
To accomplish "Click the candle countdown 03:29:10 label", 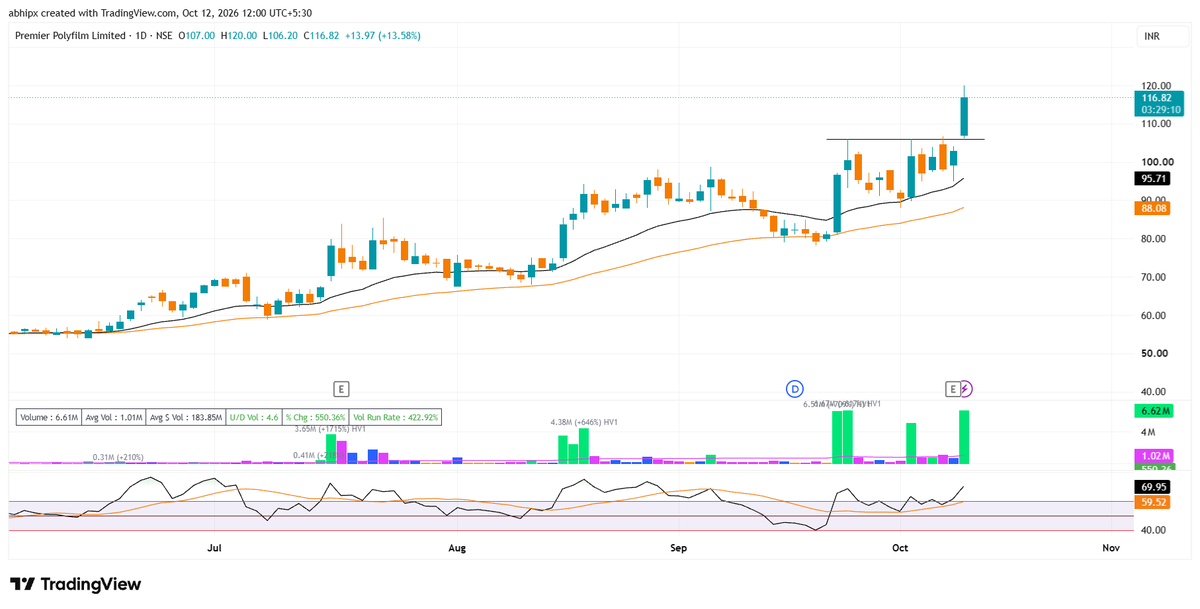I will [1158, 110].
